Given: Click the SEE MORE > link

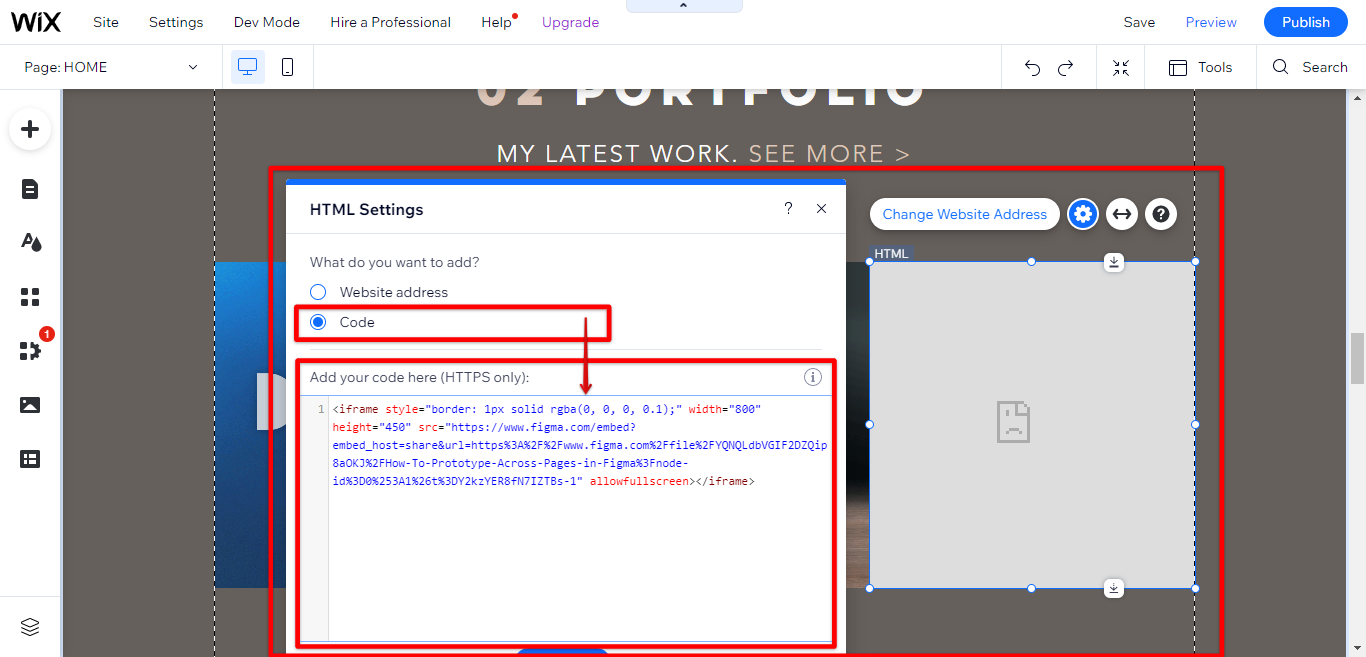Looking at the screenshot, I should [x=829, y=154].
